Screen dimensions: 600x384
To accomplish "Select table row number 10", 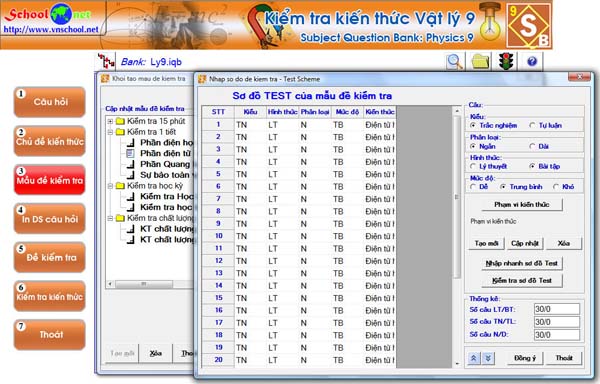I will coord(218,236).
